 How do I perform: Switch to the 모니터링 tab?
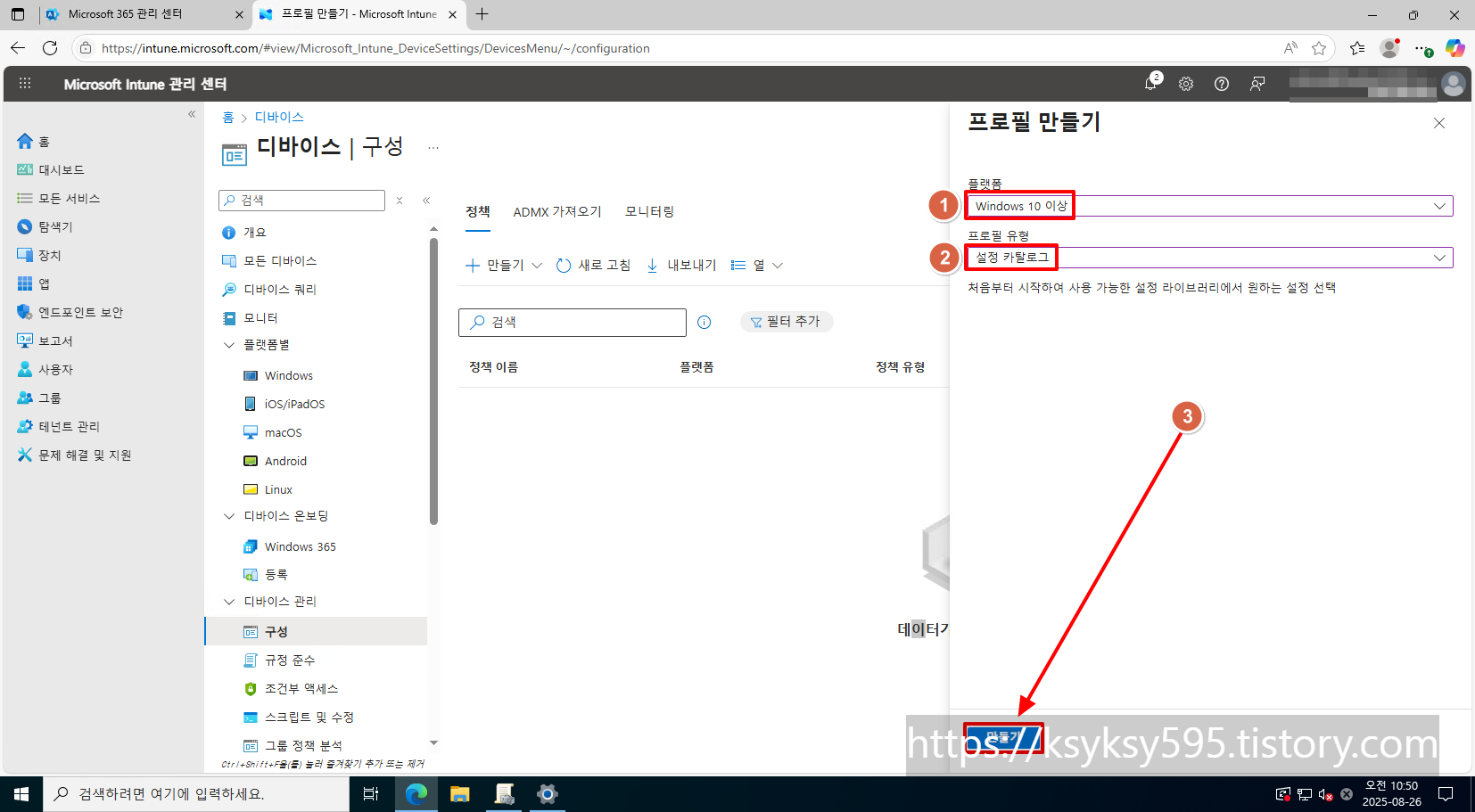649,211
